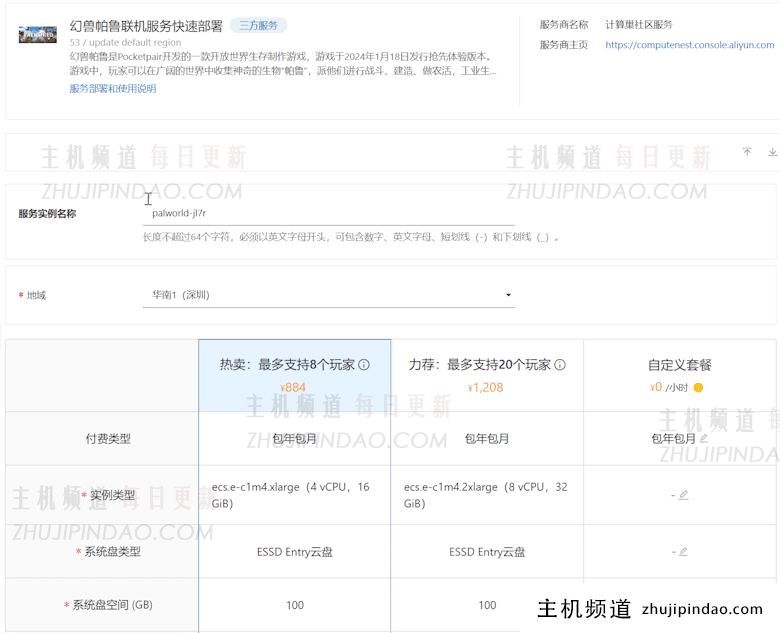Click ecs.e-c1m4.2xlarge instance type cell
The height and width of the screenshot is (633, 780).
click(486, 495)
